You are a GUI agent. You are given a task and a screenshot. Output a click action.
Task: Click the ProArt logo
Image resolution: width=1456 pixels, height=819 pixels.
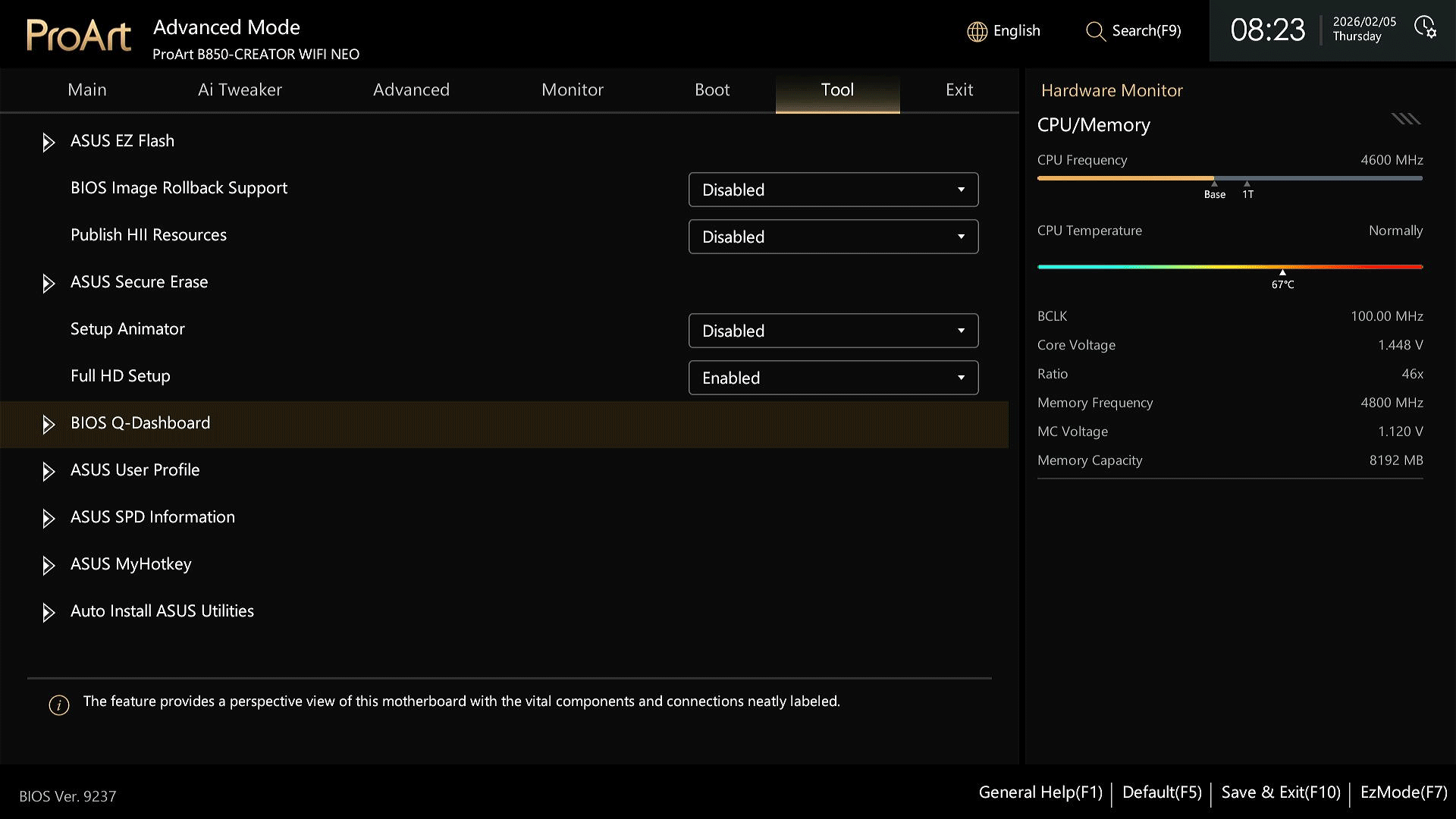(79, 35)
